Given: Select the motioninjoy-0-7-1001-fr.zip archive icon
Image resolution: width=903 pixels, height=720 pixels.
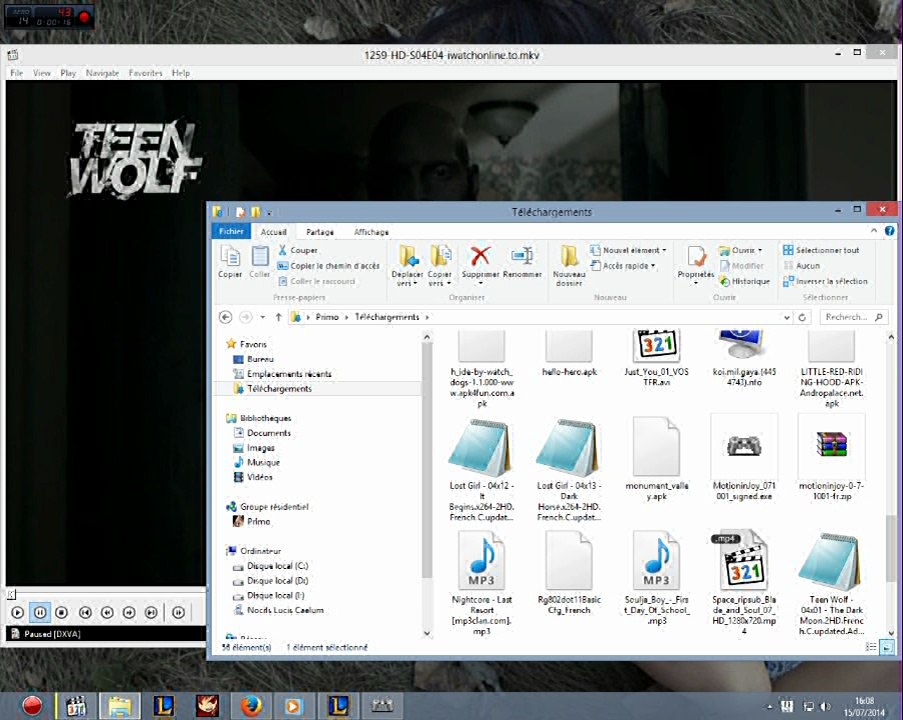Looking at the screenshot, I should 832,446.
